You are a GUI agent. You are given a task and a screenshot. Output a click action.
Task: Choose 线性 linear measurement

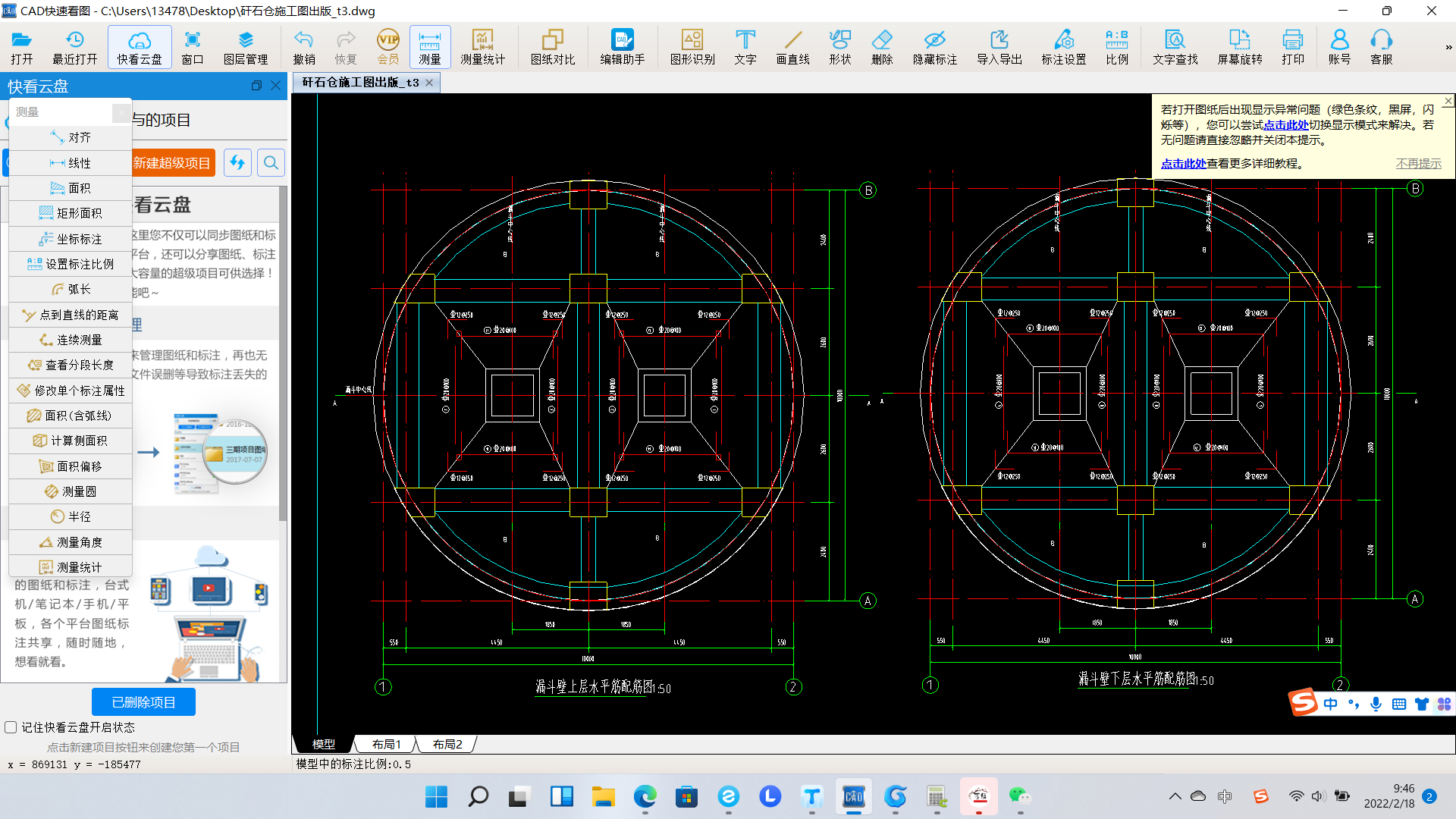point(71,163)
